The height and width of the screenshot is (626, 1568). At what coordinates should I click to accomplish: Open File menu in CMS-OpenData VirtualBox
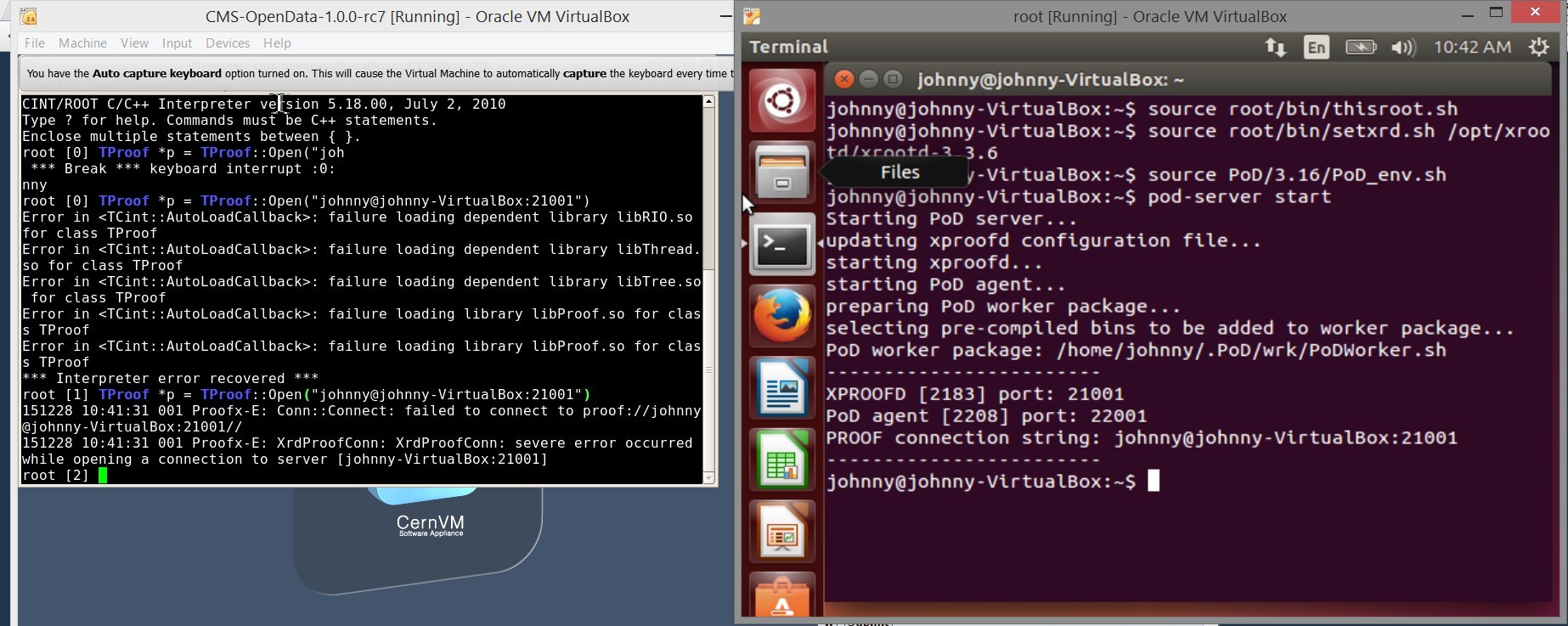coord(35,43)
